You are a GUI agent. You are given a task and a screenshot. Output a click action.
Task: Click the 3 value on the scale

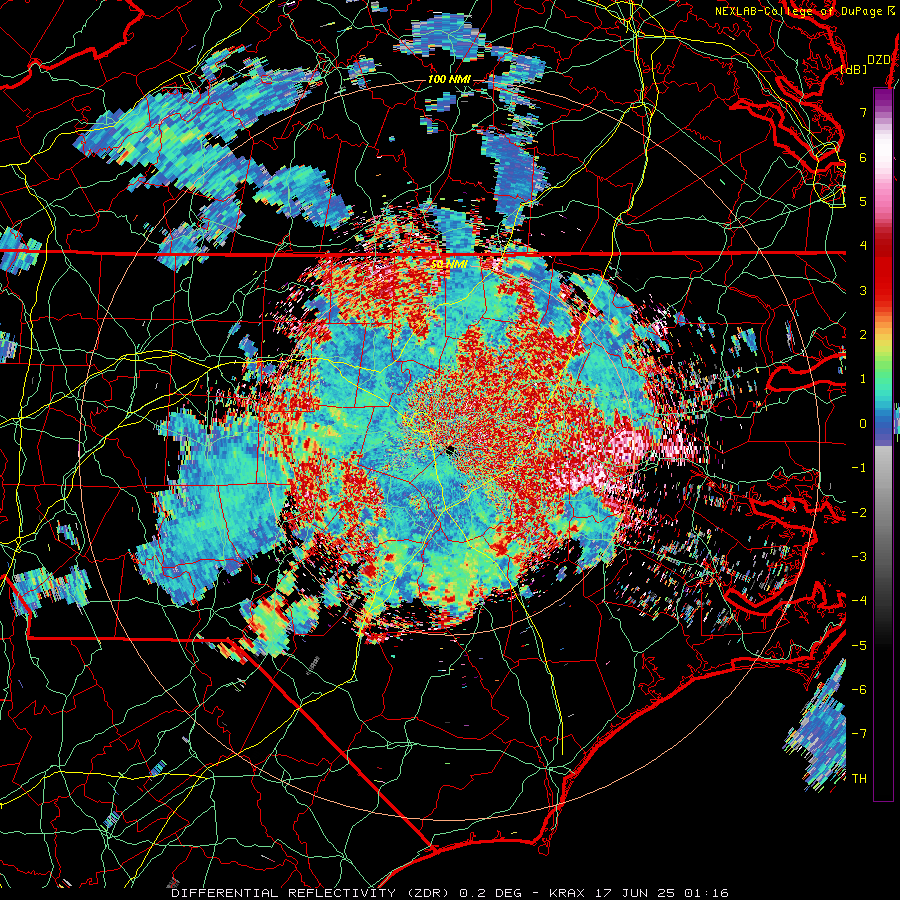tap(863, 290)
